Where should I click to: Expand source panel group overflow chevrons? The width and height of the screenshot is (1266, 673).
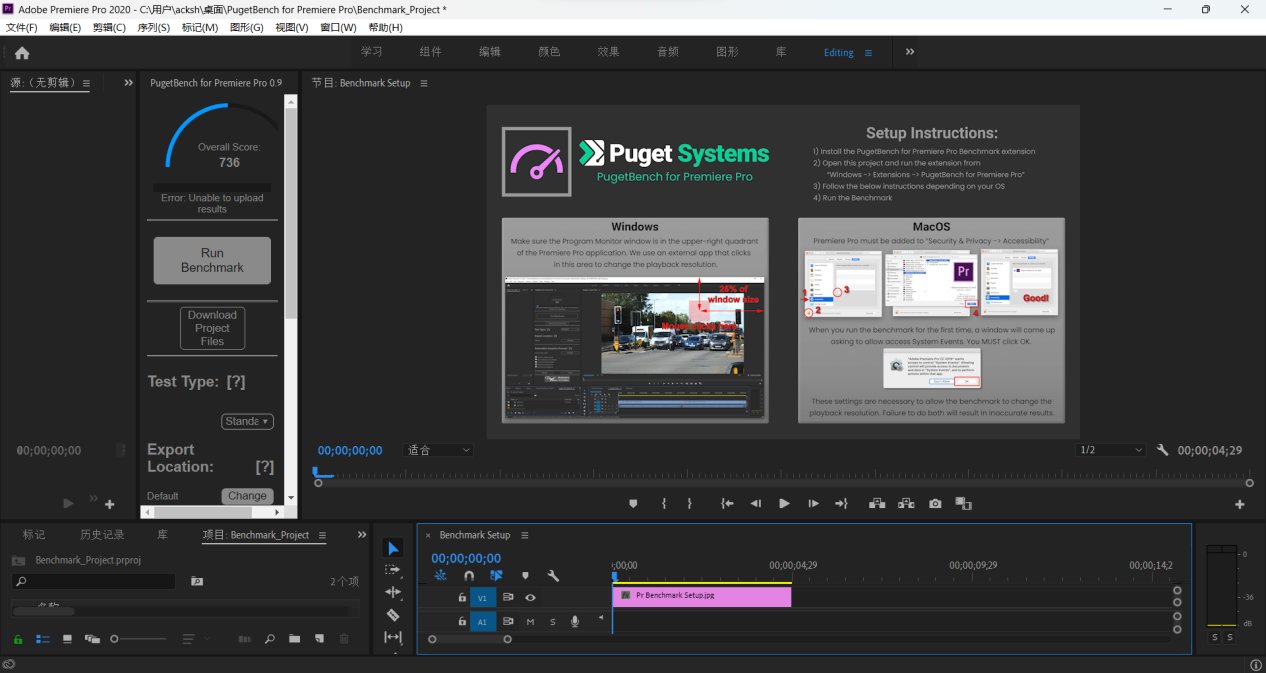pyautogui.click(x=128, y=83)
